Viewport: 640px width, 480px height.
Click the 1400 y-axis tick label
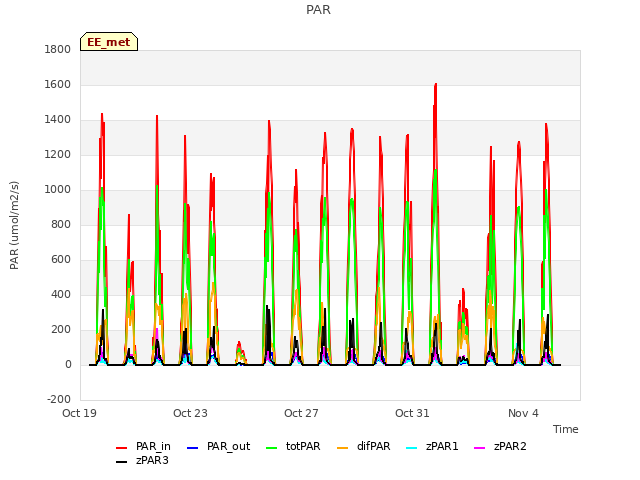pyautogui.click(x=58, y=120)
